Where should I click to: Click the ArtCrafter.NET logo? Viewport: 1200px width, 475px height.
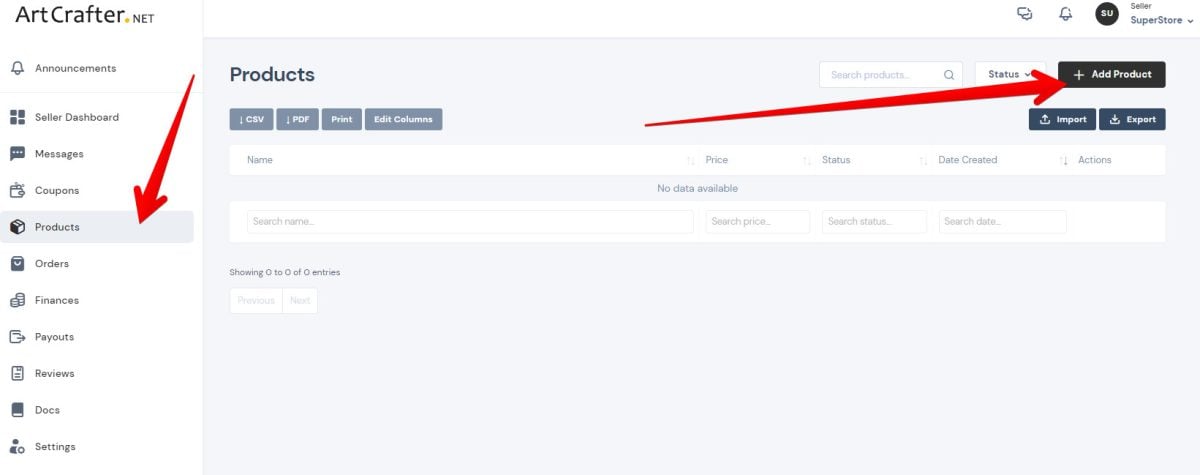tap(85, 16)
